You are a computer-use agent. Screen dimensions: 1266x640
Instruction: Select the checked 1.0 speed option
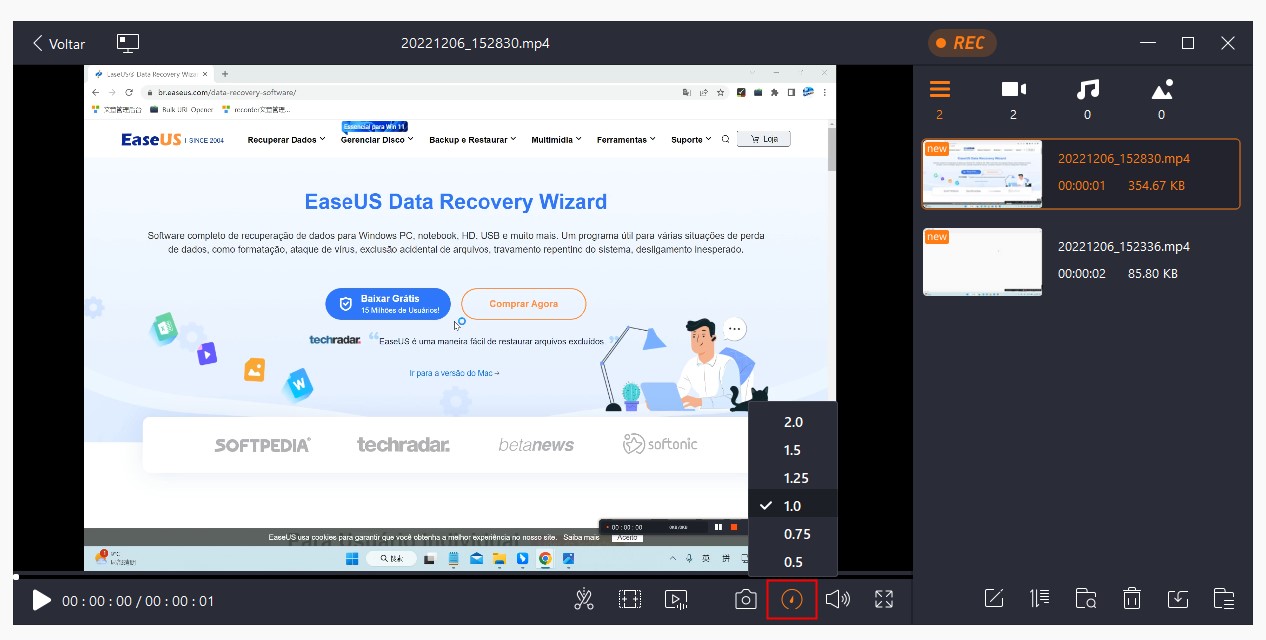pos(792,506)
